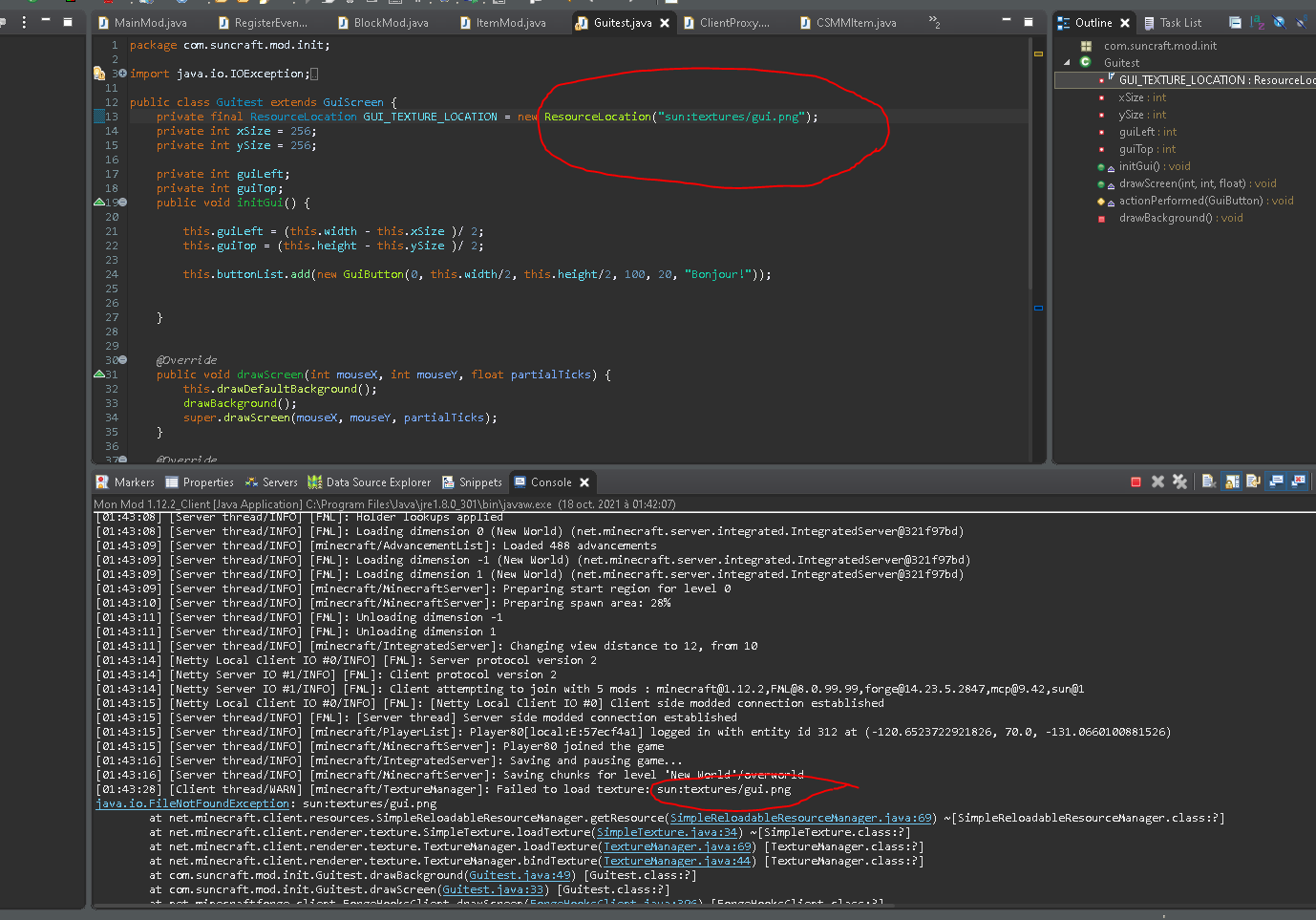Click the Hide Fields icon in Outline

pyautogui.click(x=1279, y=23)
